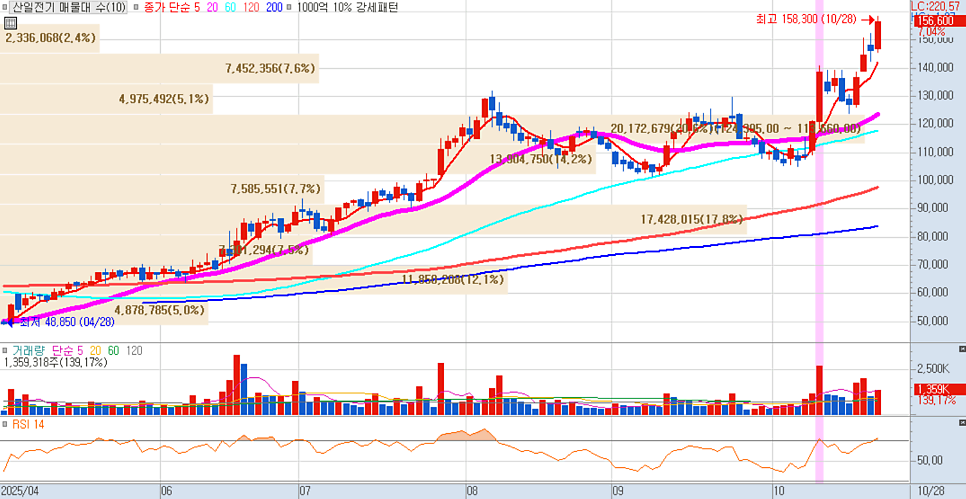Image resolution: width=966 pixels, height=499 pixels.
Task: Click the 10 month label on time axis
Action: (x=778, y=491)
